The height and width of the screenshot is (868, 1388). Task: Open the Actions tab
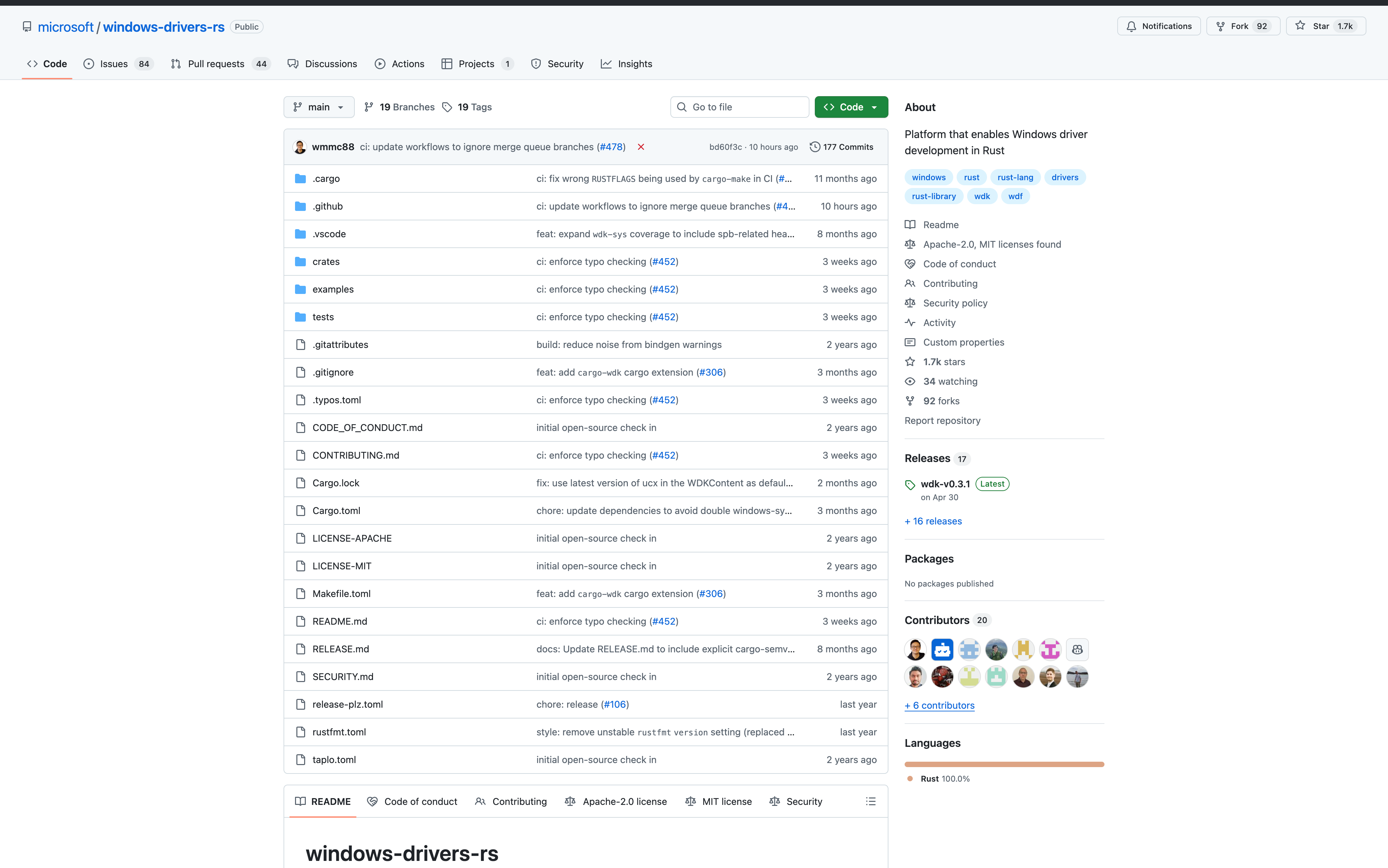click(407, 64)
